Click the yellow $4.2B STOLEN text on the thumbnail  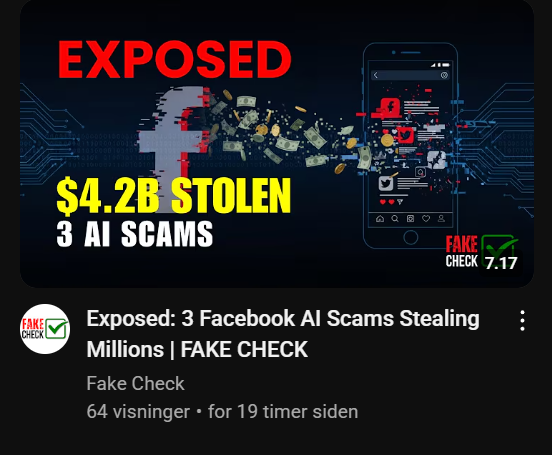(x=174, y=196)
